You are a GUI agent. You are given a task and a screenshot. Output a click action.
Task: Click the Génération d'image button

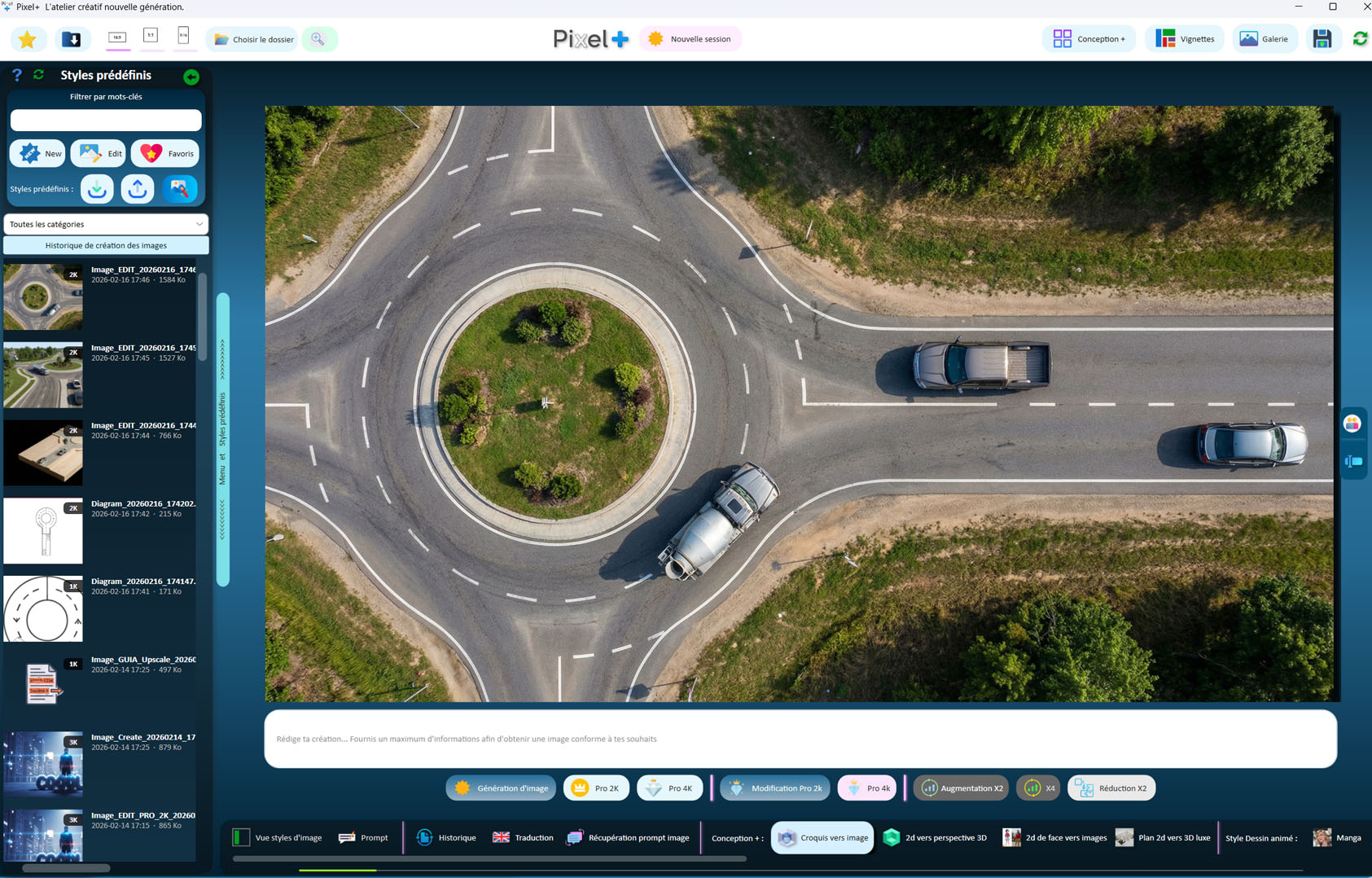tap(501, 788)
